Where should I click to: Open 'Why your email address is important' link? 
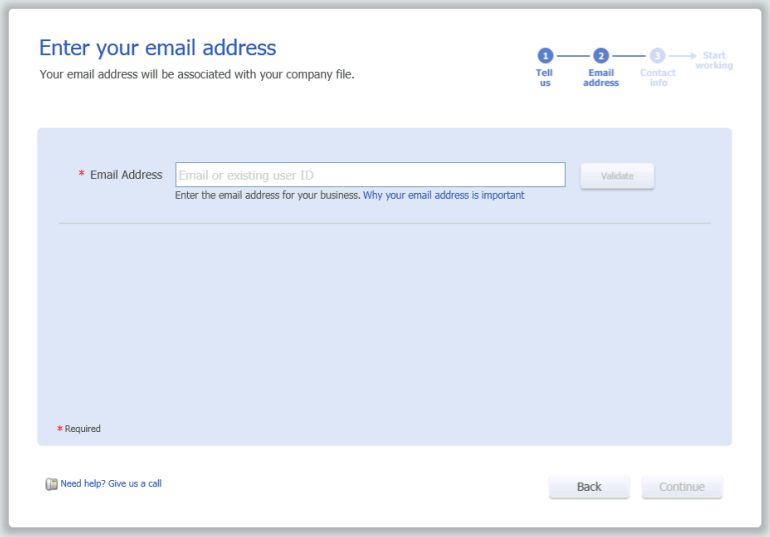tap(443, 195)
